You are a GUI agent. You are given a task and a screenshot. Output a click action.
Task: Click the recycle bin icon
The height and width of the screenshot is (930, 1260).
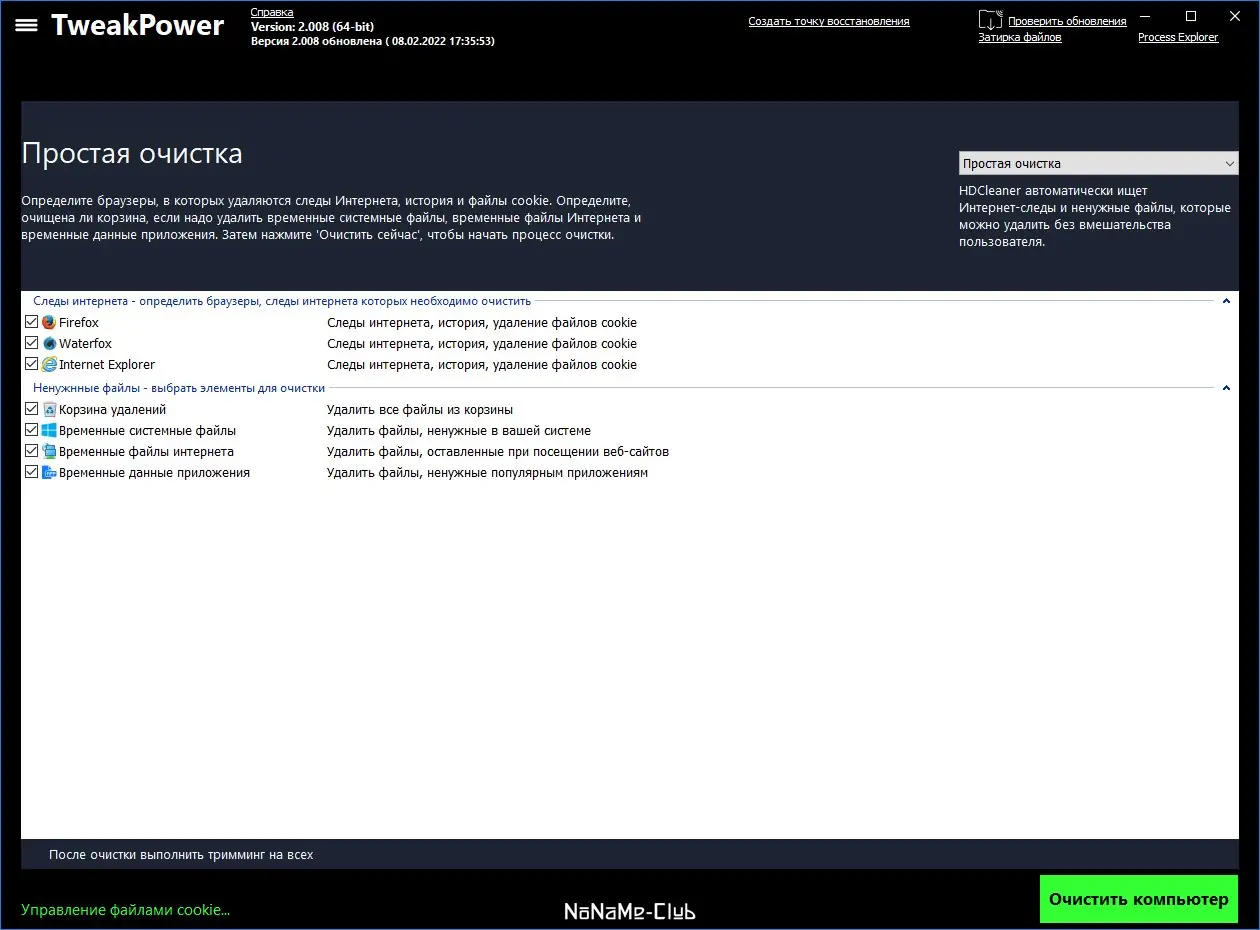pyautogui.click(x=49, y=409)
